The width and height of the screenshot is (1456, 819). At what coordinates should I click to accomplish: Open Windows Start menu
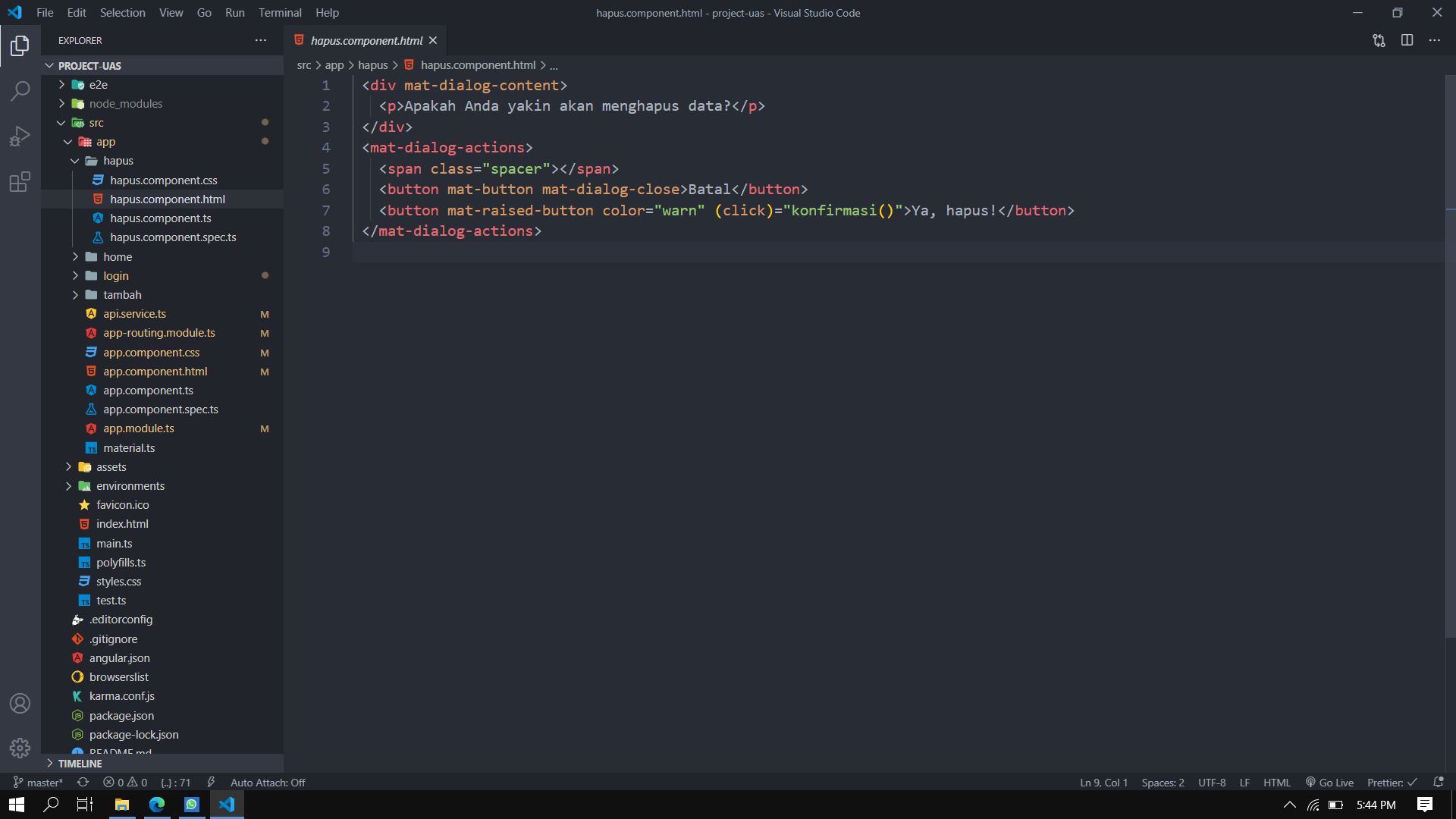pyautogui.click(x=17, y=805)
